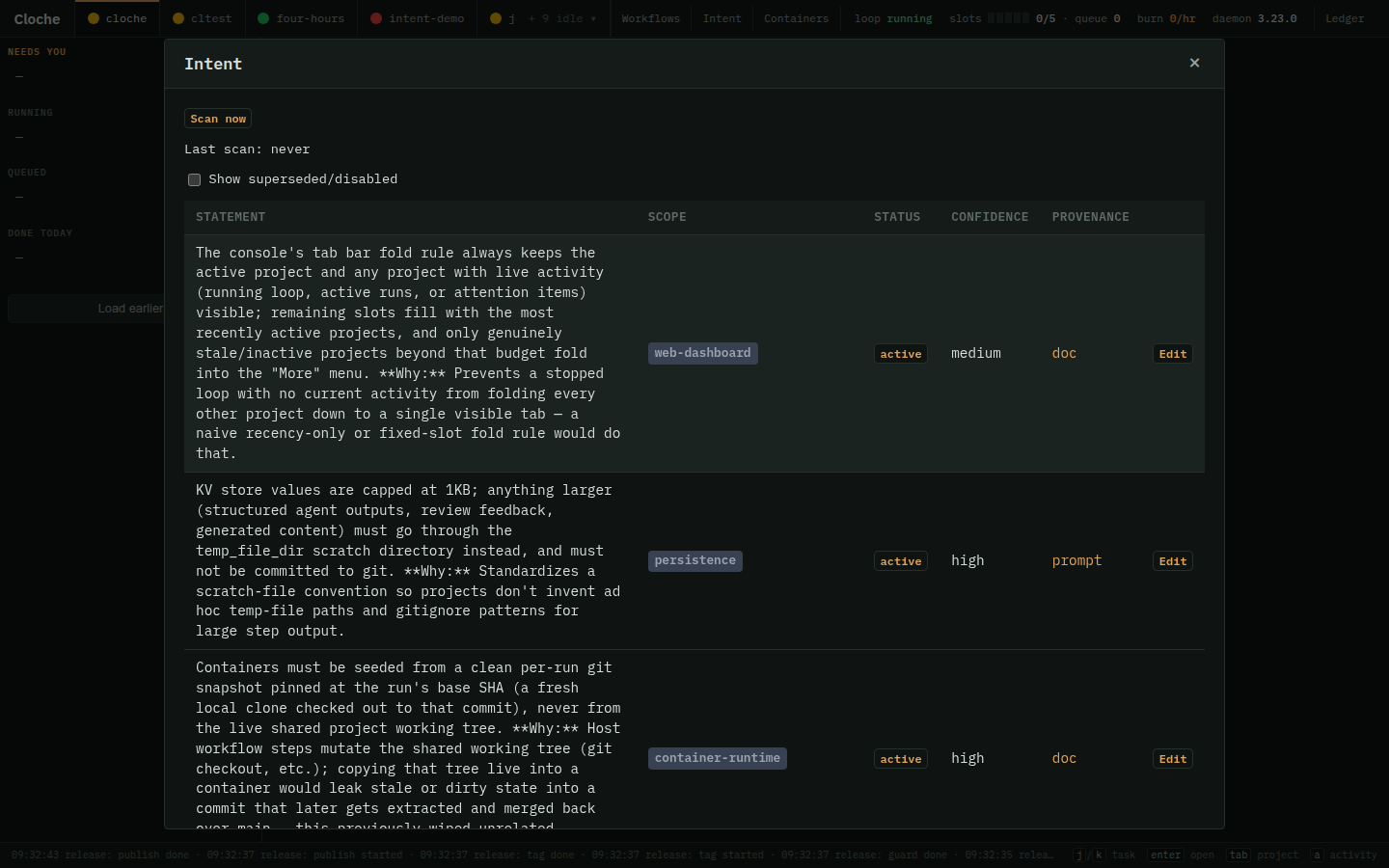Click the web-dashboard scope tag

[702, 353]
